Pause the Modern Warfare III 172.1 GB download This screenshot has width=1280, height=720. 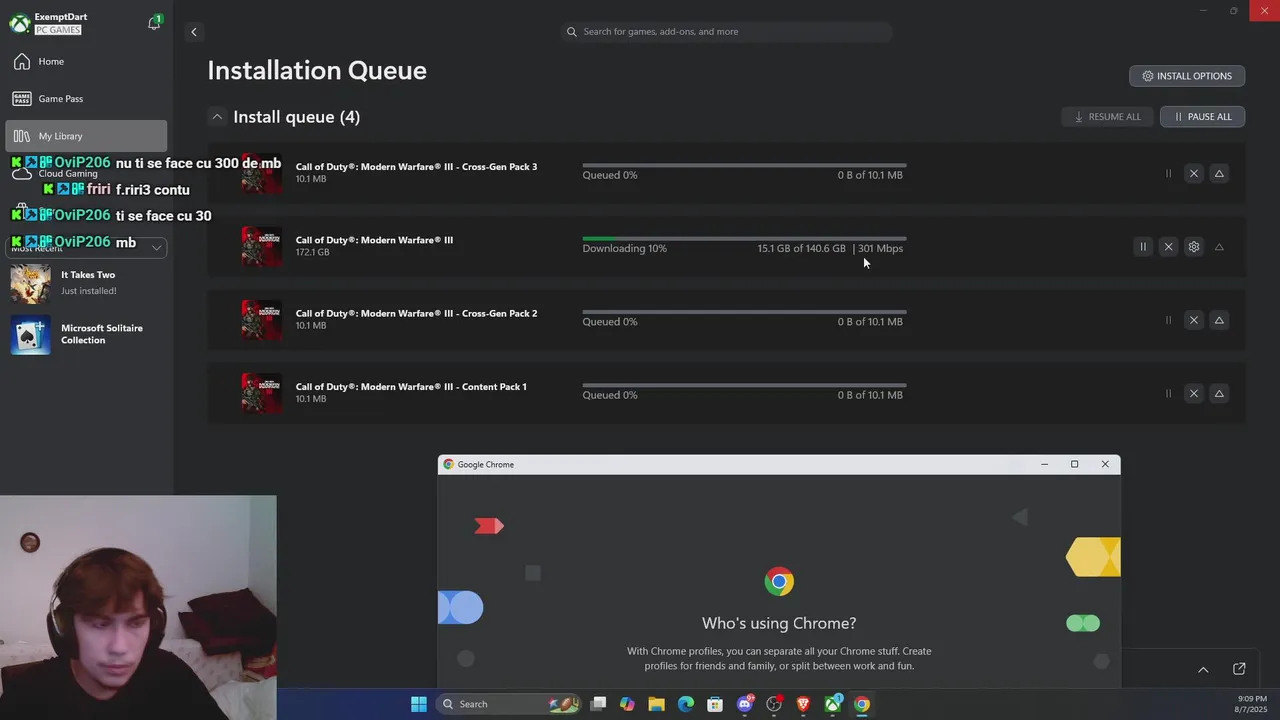pos(1143,247)
